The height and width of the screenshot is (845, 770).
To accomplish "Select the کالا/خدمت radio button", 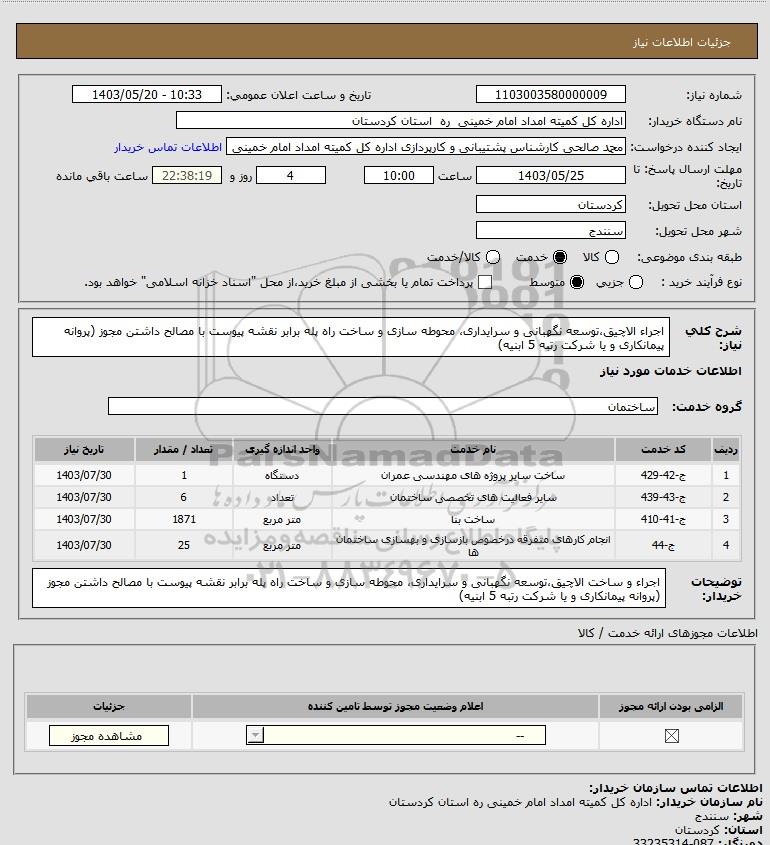I will [x=492, y=258].
